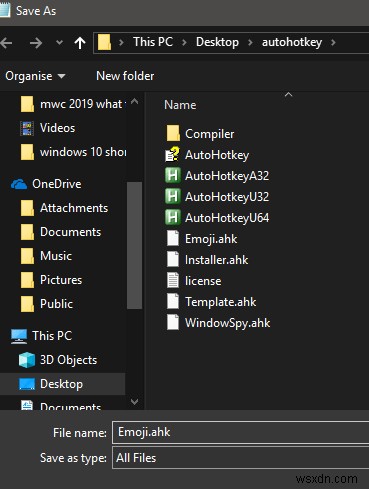This screenshot has height=489, width=369.
Task: Select the Emoji.ahk name in list
Action: point(211,239)
